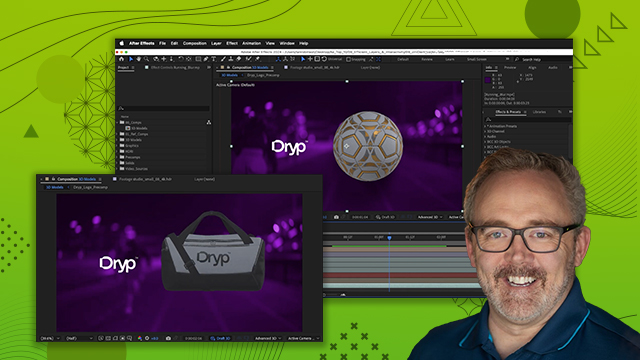640x360 pixels.
Task: Select the Type text tool
Action: pyautogui.click(x=213, y=59)
